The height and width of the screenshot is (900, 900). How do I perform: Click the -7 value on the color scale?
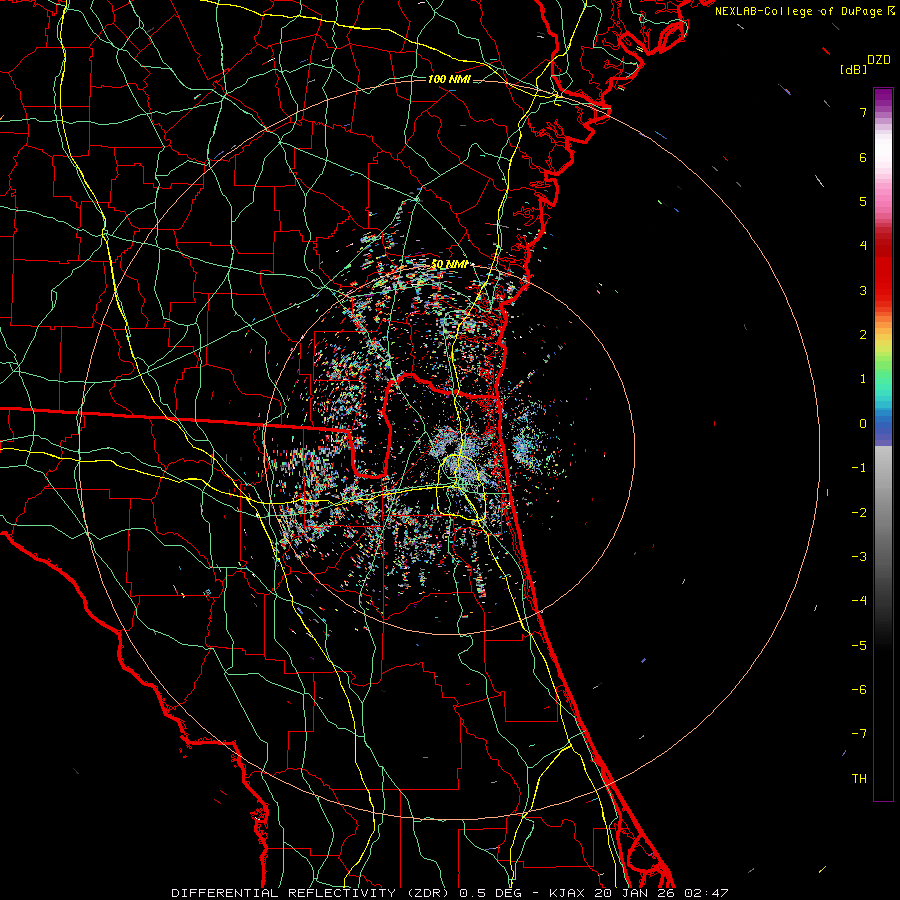pyautogui.click(x=859, y=734)
